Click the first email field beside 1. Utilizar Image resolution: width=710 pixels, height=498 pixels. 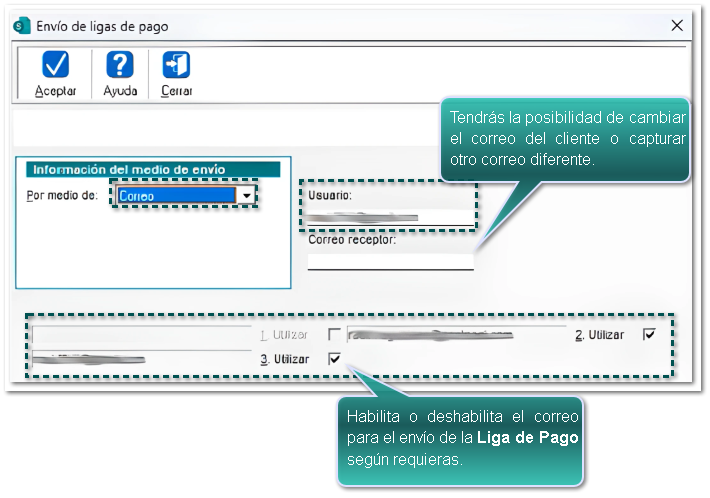click(141, 335)
